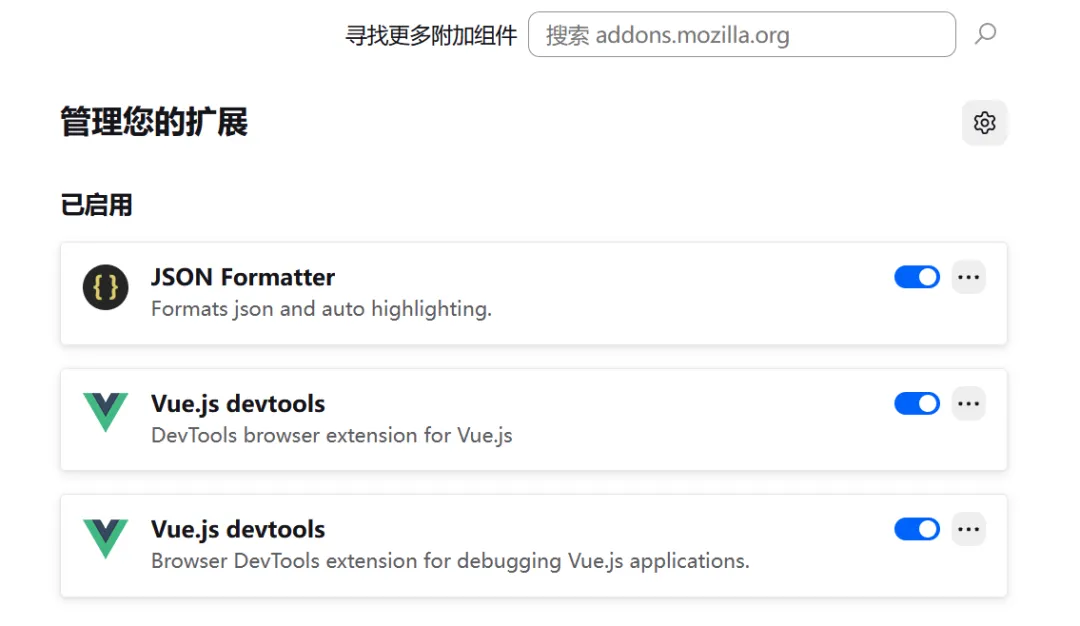
Task: Click the JSON Formatter extension title
Action: pyautogui.click(x=243, y=277)
